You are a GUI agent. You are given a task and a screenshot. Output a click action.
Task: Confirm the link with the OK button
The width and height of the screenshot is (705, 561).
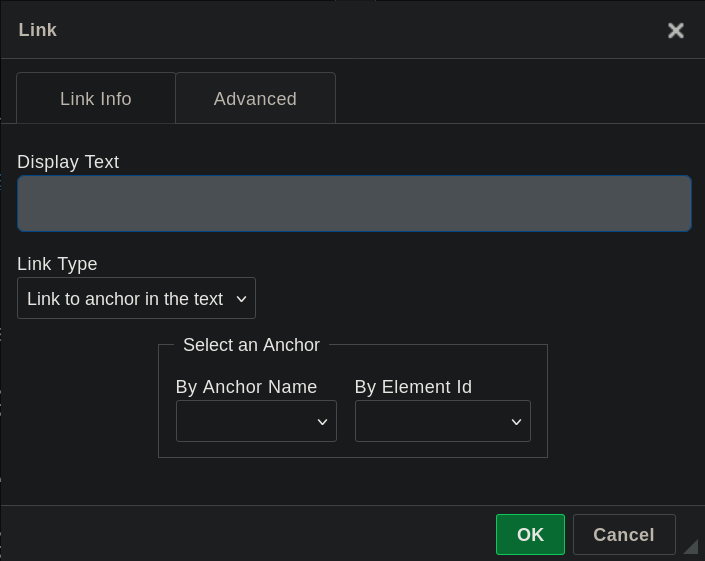click(530, 535)
